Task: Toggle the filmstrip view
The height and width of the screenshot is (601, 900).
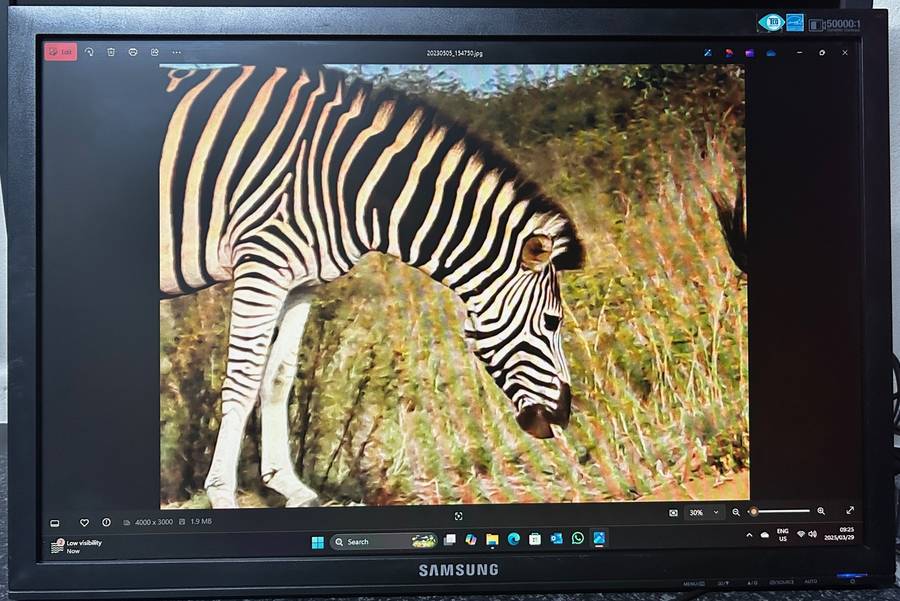Action: click(55, 522)
